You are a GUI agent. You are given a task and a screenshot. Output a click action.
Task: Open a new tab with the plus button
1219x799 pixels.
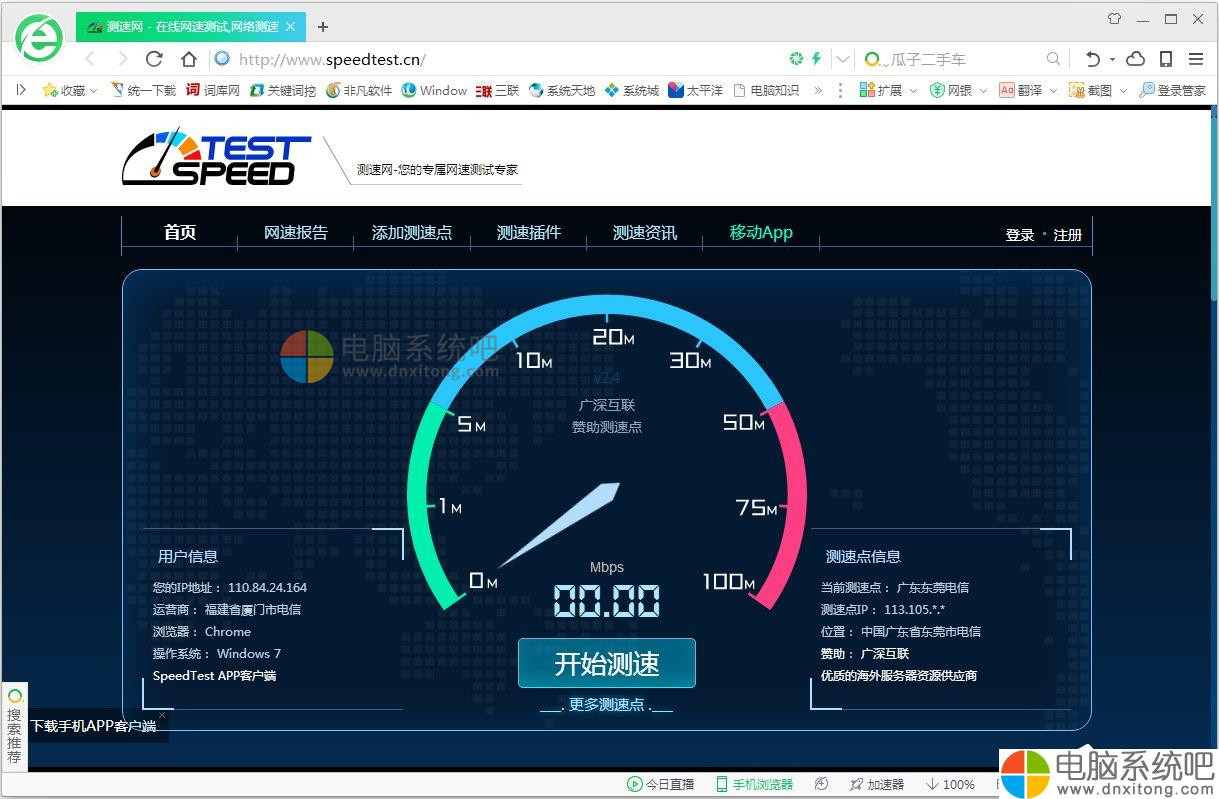(x=322, y=27)
